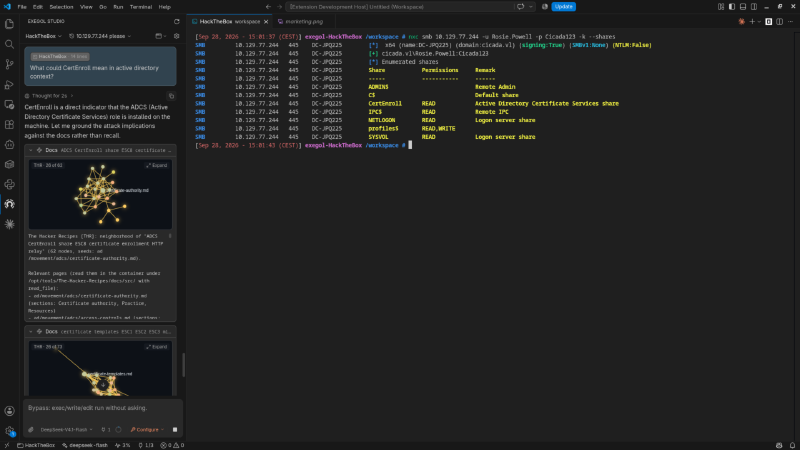Open the Remote Explorer view
Viewport: 800px width, 450px height.
9,105
